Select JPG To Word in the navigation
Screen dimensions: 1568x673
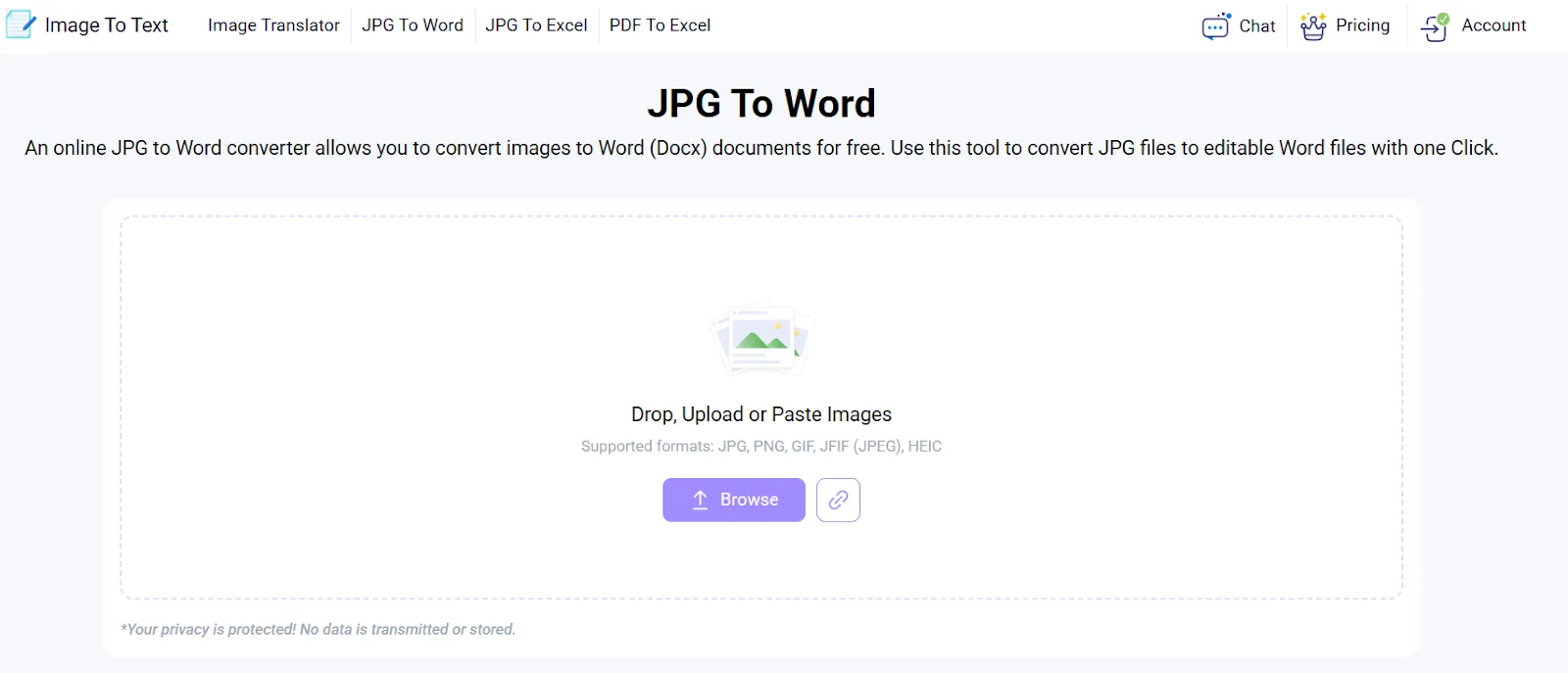click(413, 25)
